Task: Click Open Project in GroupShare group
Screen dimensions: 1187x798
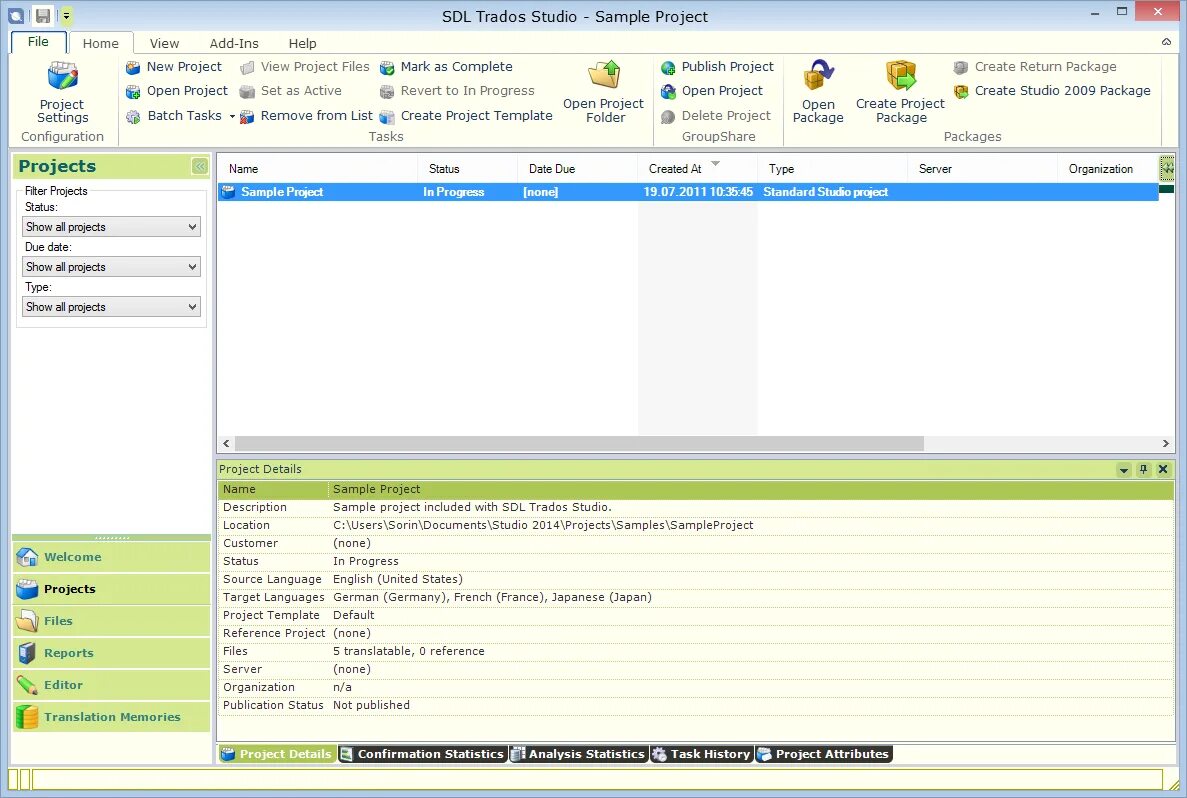Action: [x=712, y=91]
